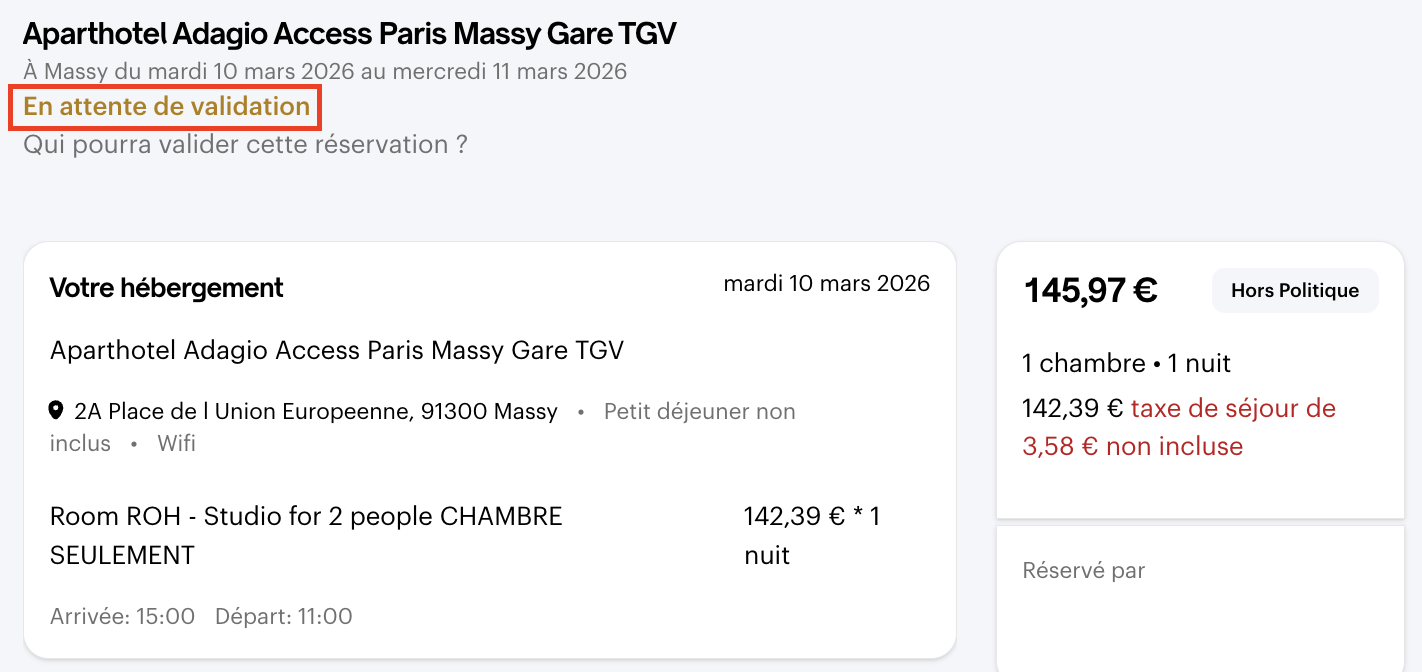Click the location pin icon beside the address
Viewport: 1422px width, 672px height.
(57, 411)
